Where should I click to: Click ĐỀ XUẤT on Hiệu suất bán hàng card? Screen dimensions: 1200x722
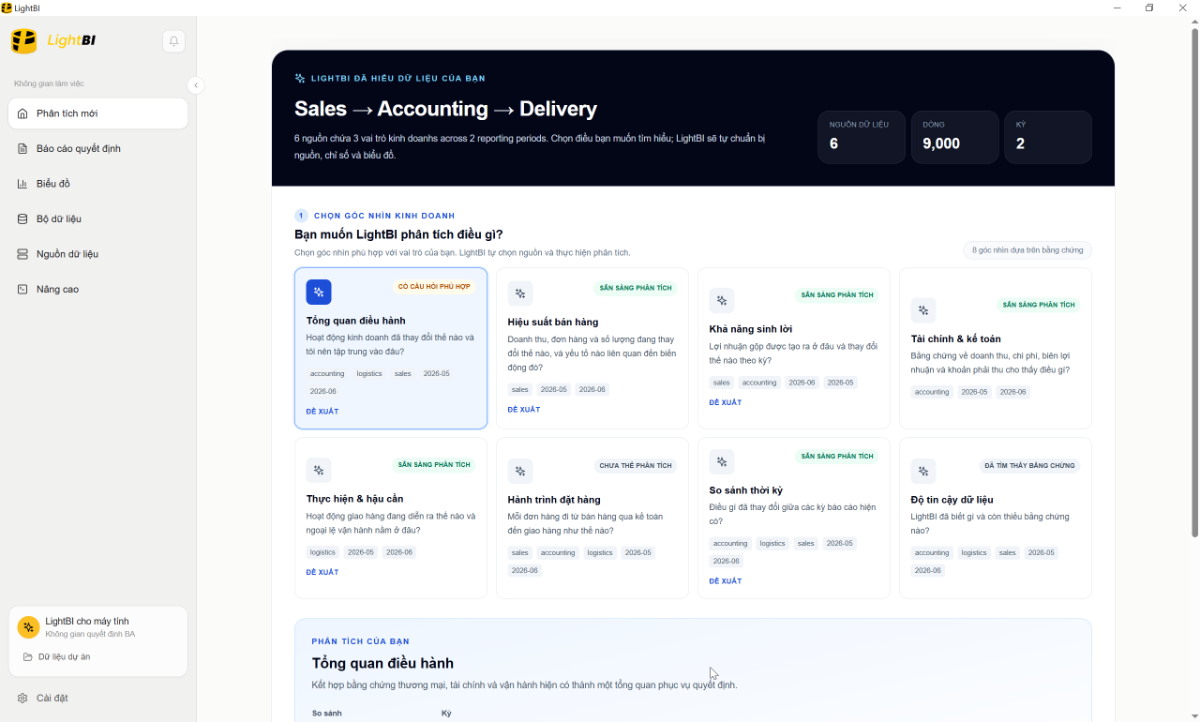(524, 409)
